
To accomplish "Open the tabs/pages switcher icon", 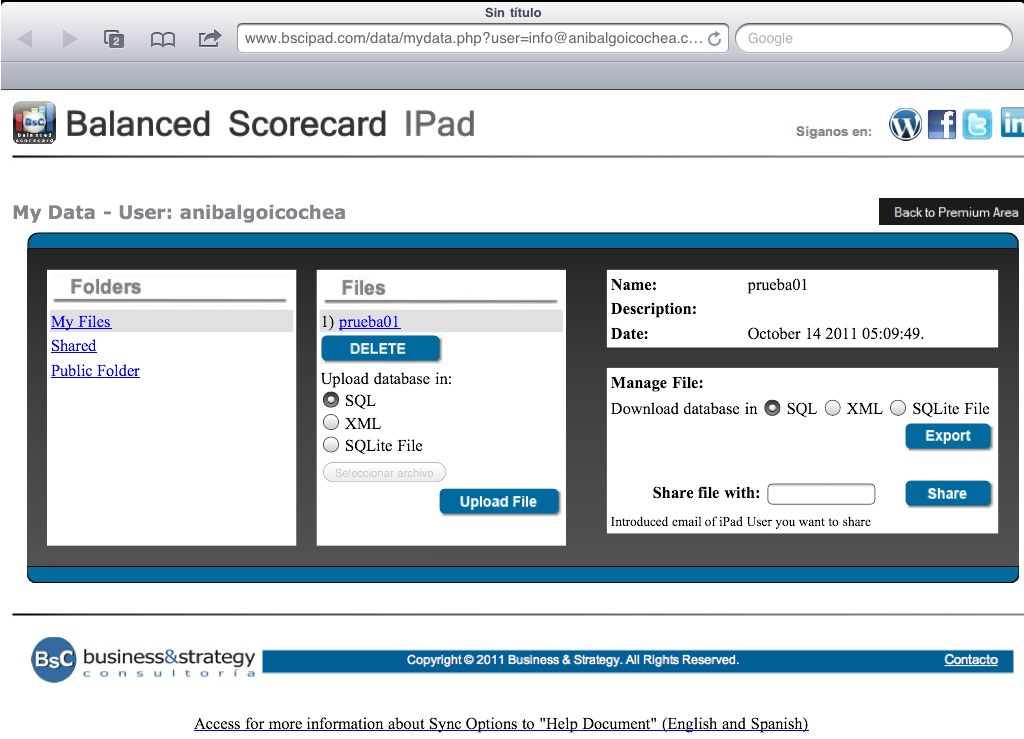I will (114, 39).
